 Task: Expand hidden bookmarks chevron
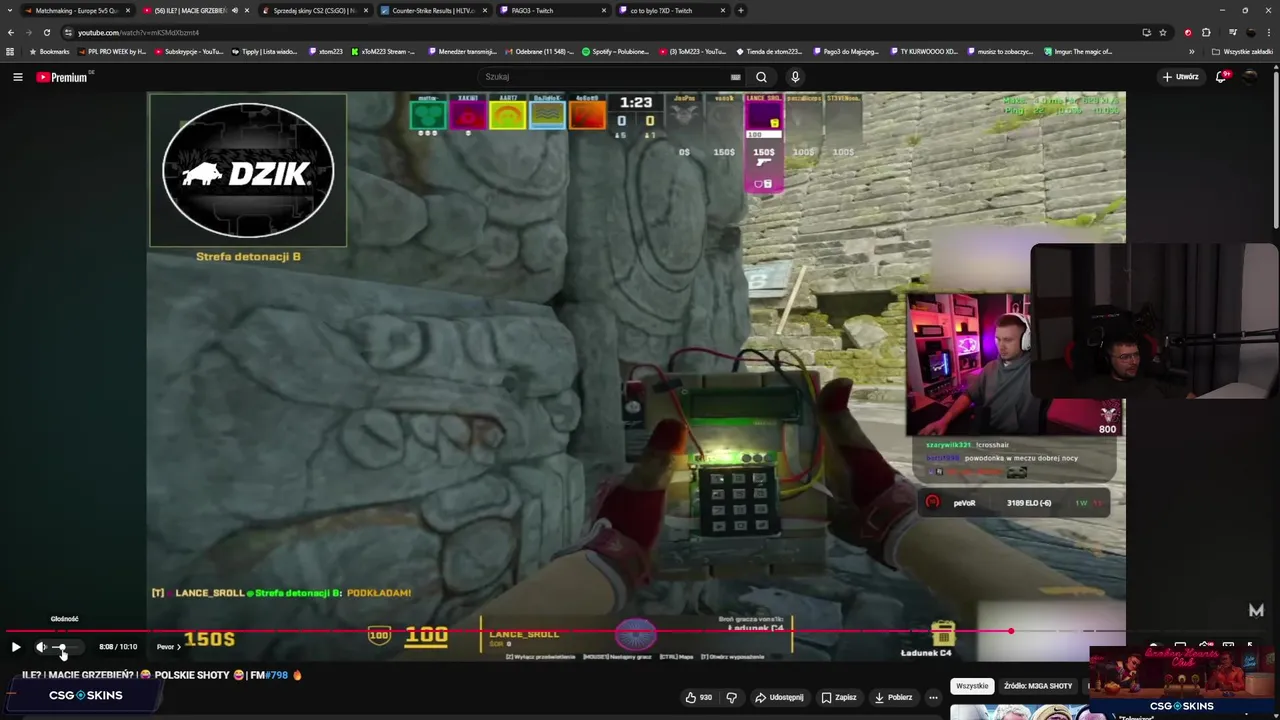[1191, 52]
